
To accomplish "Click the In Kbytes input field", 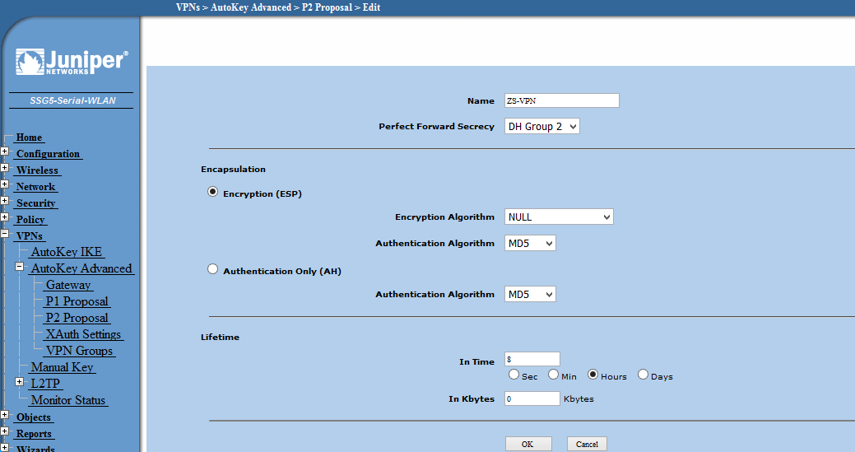I will 531,399.
